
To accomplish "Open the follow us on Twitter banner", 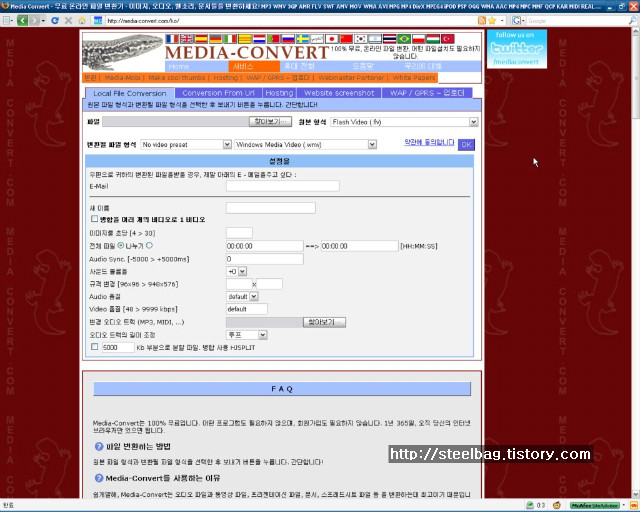I will (x=516, y=49).
